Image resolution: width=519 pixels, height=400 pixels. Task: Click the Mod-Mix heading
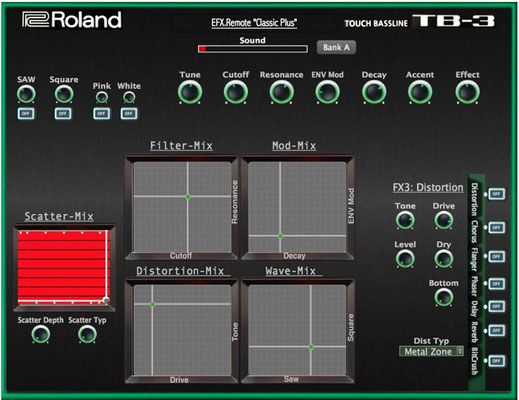tap(294, 146)
